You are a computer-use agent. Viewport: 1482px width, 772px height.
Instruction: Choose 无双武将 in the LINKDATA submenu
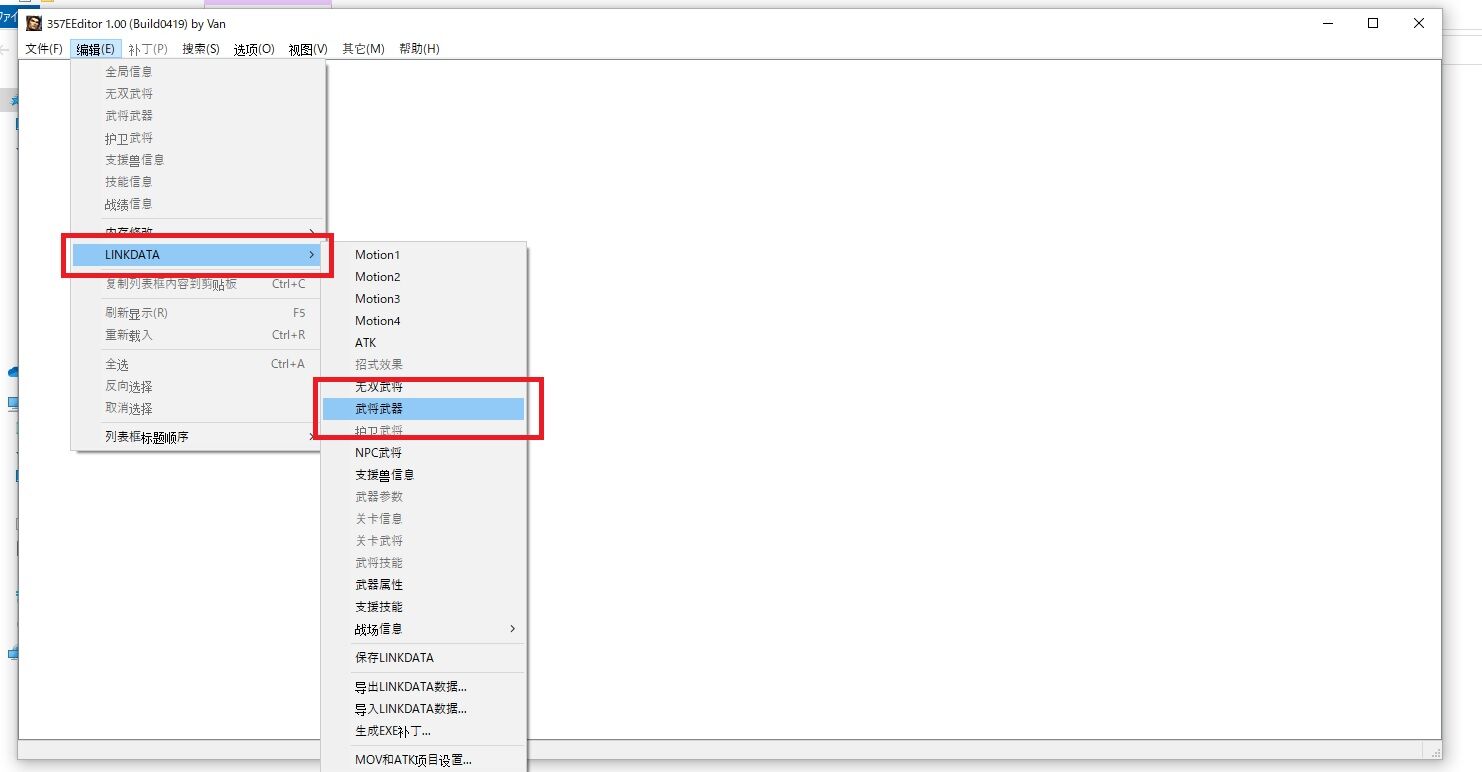(425, 387)
